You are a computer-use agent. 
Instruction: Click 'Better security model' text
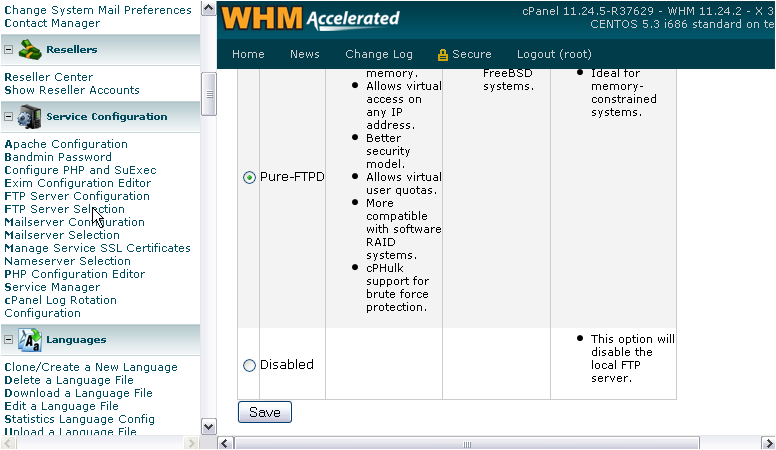coord(388,151)
